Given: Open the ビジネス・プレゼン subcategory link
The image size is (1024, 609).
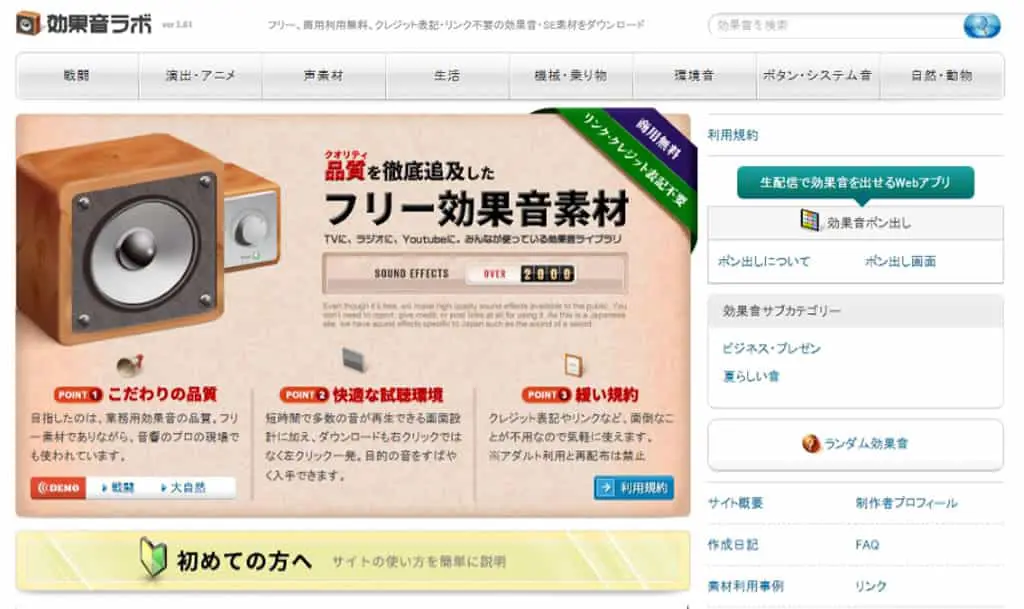Looking at the screenshot, I should tap(771, 349).
